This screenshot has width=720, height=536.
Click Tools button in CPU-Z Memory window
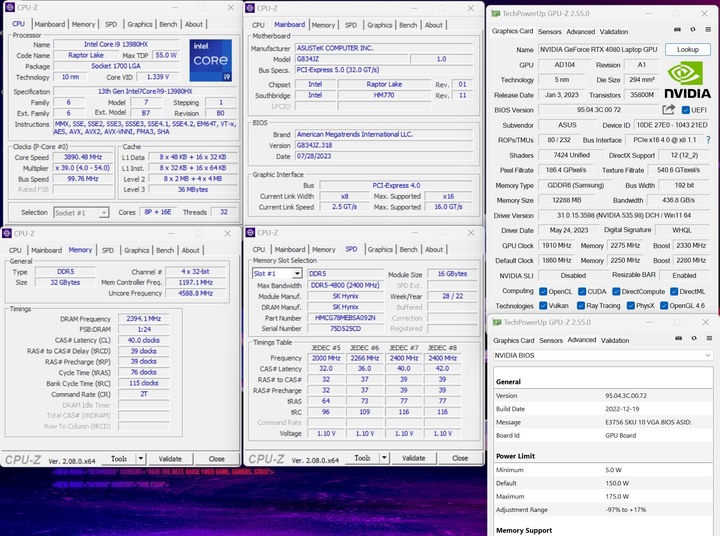click(118, 458)
